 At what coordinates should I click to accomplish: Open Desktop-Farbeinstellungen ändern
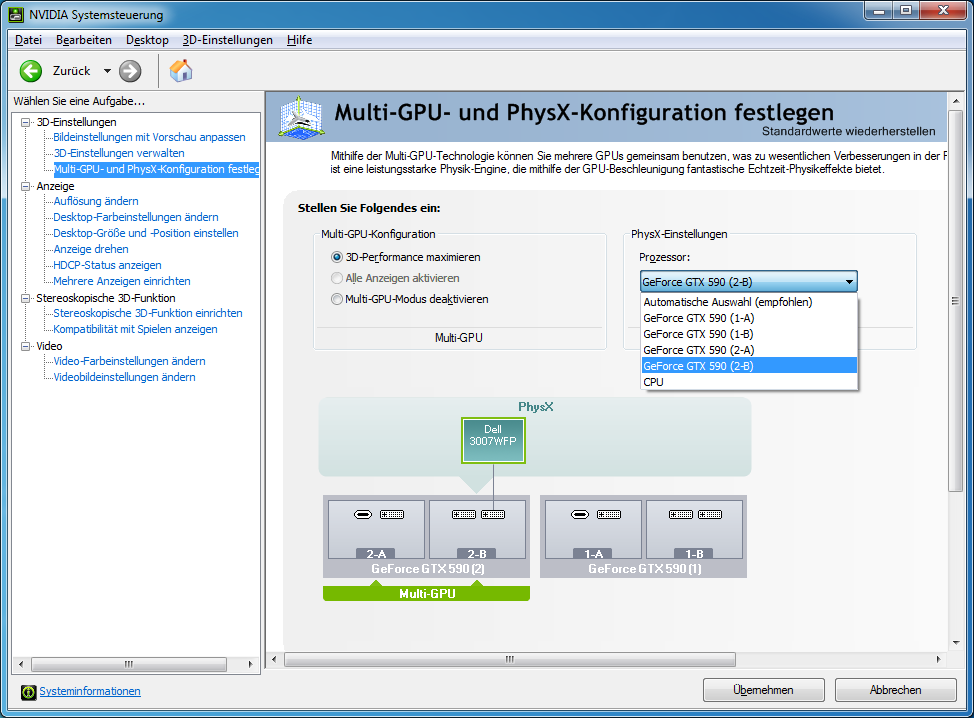(x=135, y=217)
